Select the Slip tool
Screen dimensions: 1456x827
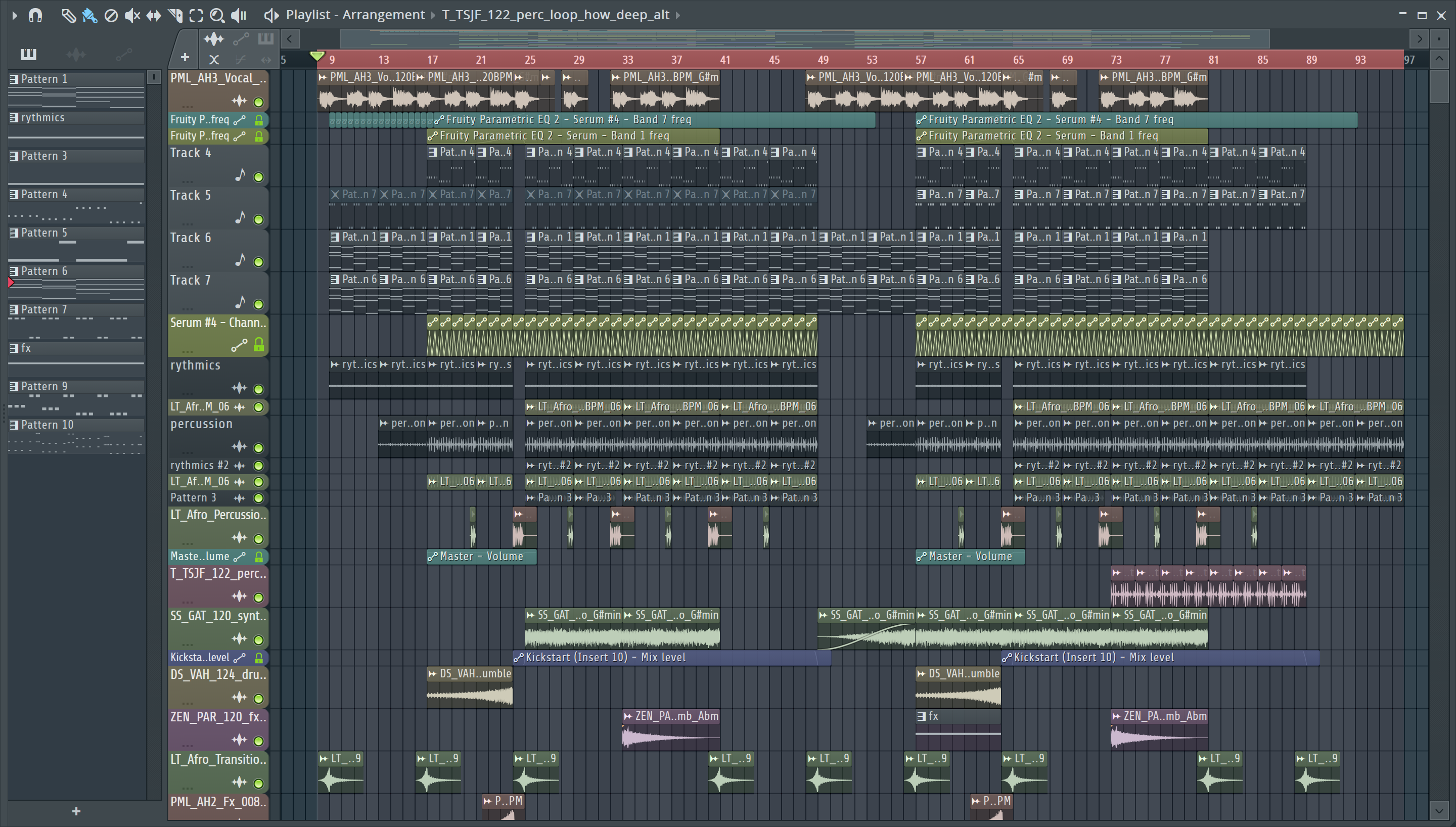pos(153,15)
